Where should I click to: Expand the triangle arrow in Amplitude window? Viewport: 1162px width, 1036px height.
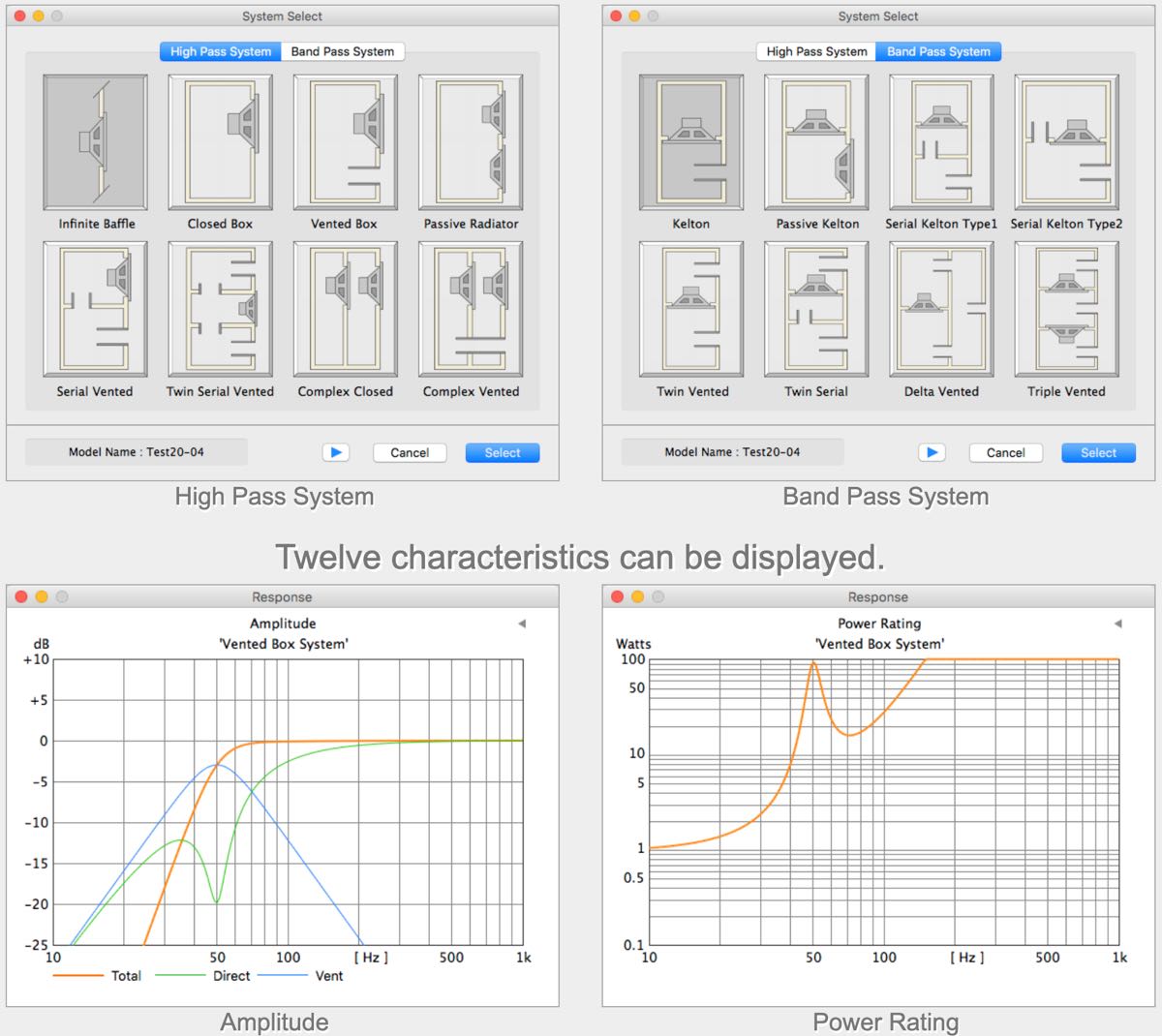[522, 624]
